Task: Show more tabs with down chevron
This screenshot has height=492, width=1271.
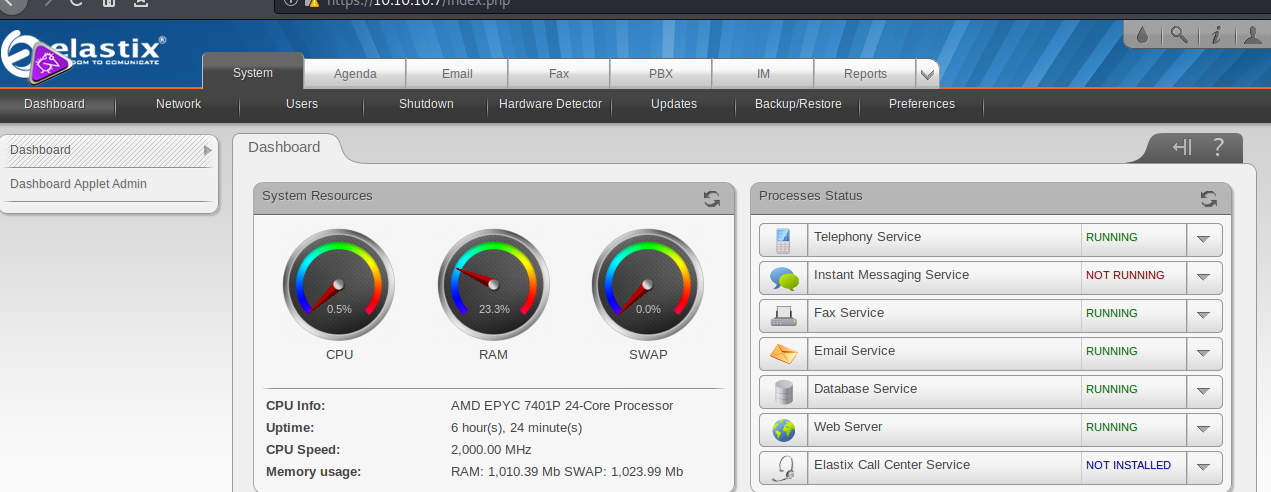Action: [927, 74]
